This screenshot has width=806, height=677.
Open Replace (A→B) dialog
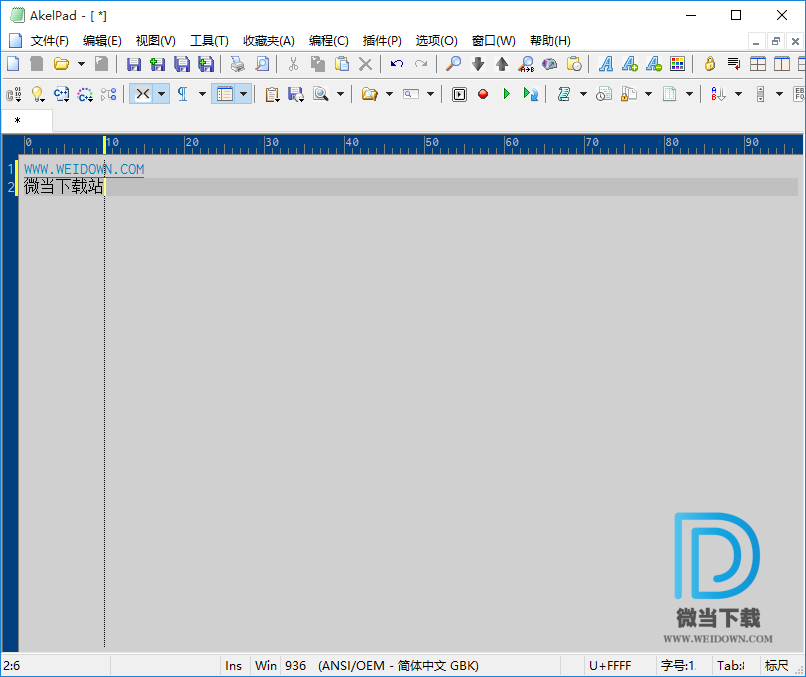point(526,64)
